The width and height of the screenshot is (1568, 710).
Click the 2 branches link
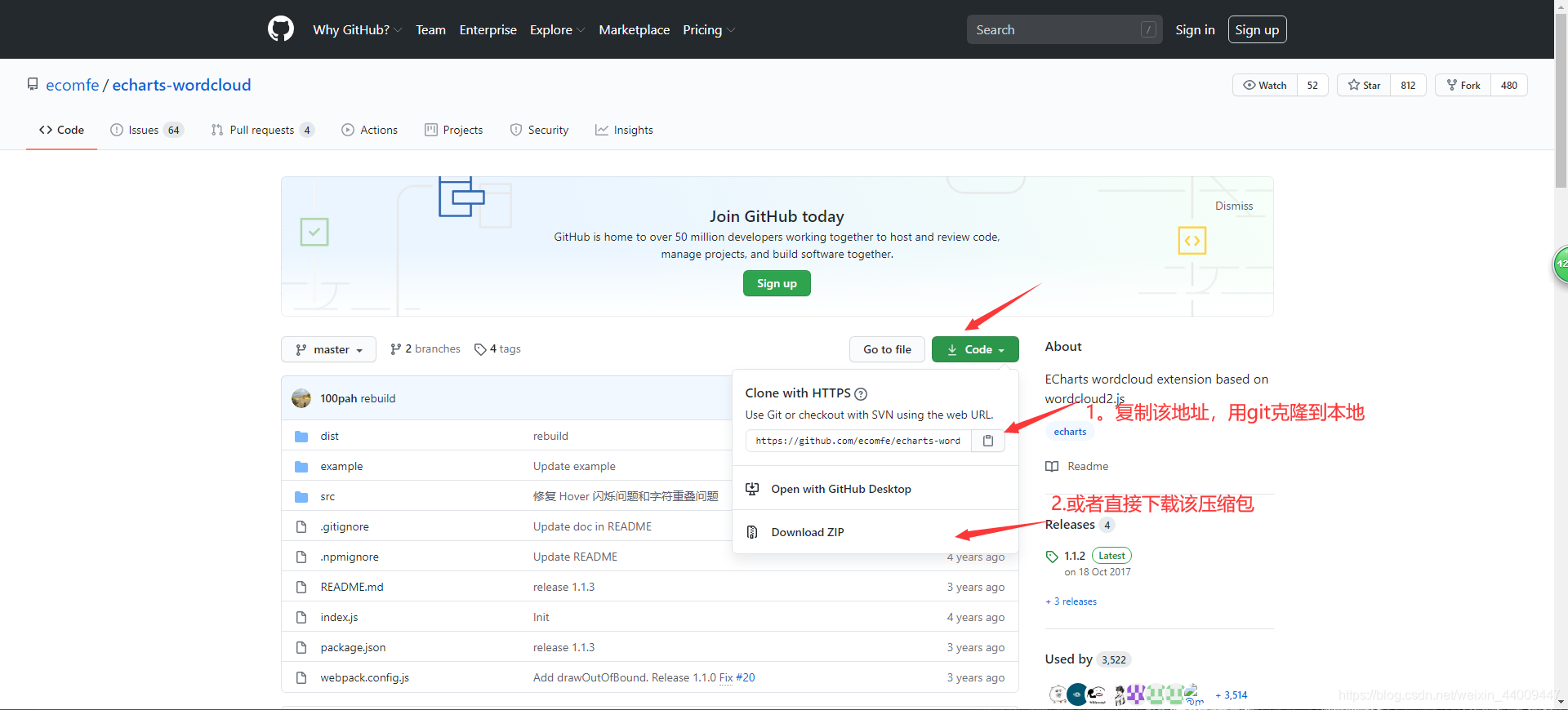tap(425, 349)
